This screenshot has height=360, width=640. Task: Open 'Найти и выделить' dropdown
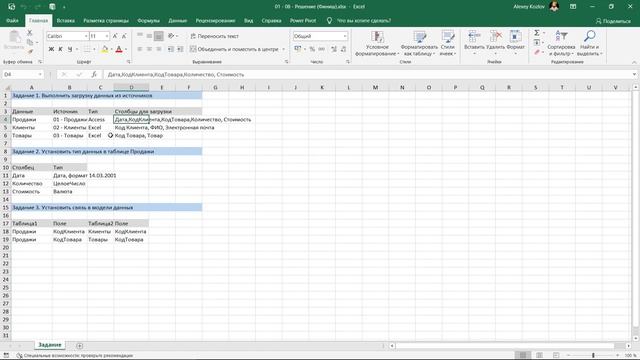click(x=589, y=43)
